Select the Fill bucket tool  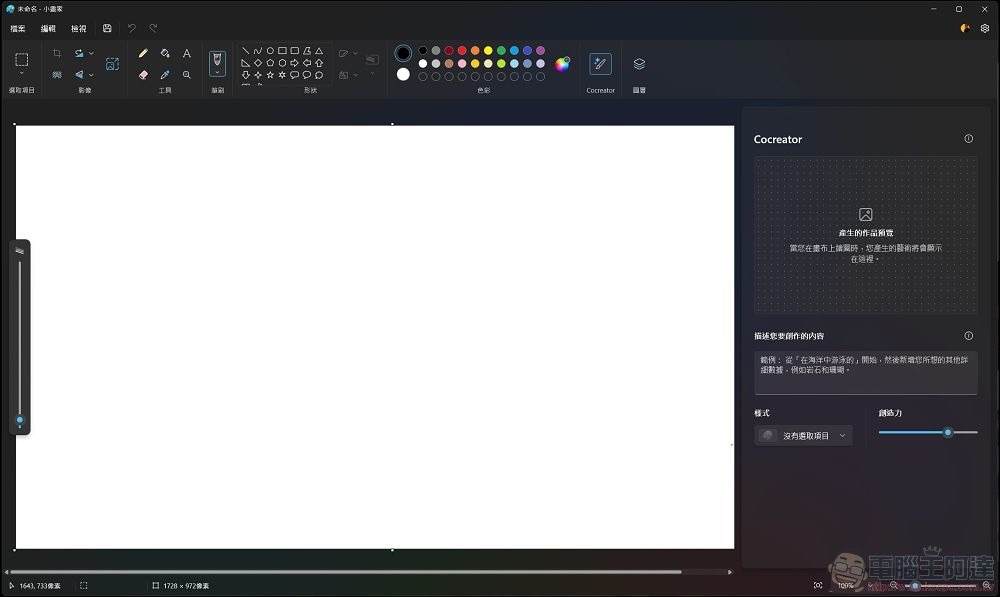point(165,54)
